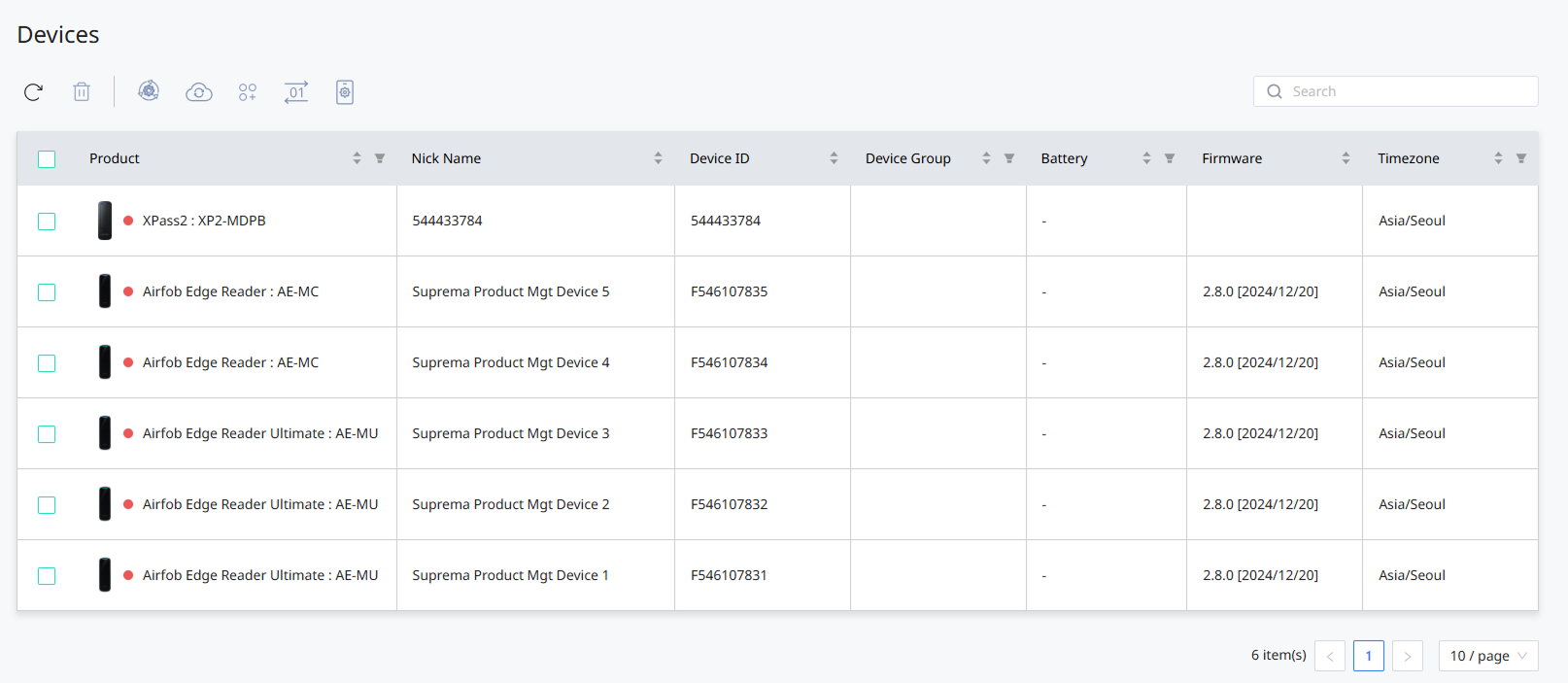Open the Timezone column filter
The height and width of the screenshot is (683, 1568).
[x=1521, y=158]
